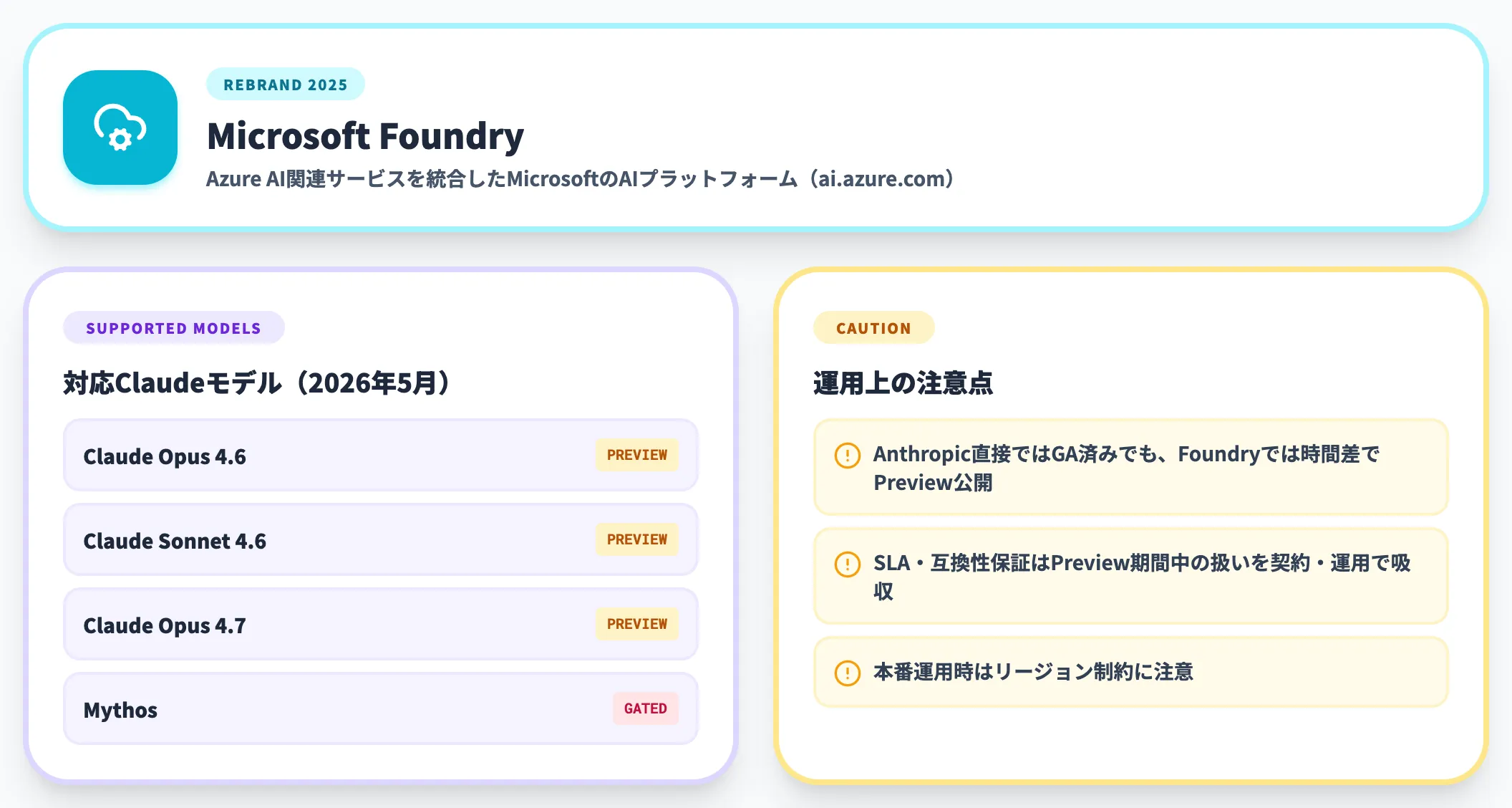Image resolution: width=1512 pixels, height=808 pixels.
Task: Click the warning icon beside the SLA note
Action: pos(848,564)
